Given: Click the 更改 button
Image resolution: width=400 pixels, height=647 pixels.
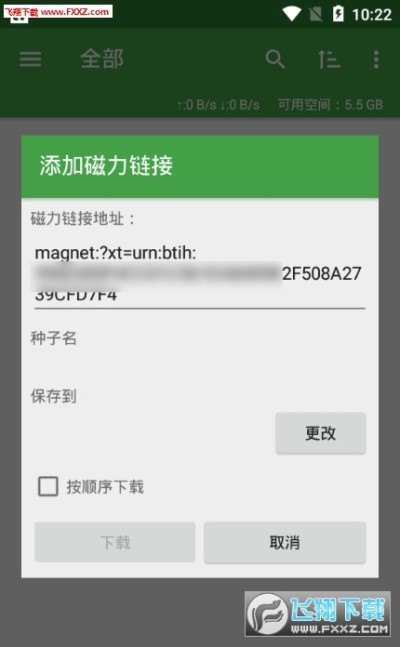Looking at the screenshot, I should [320, 433].
